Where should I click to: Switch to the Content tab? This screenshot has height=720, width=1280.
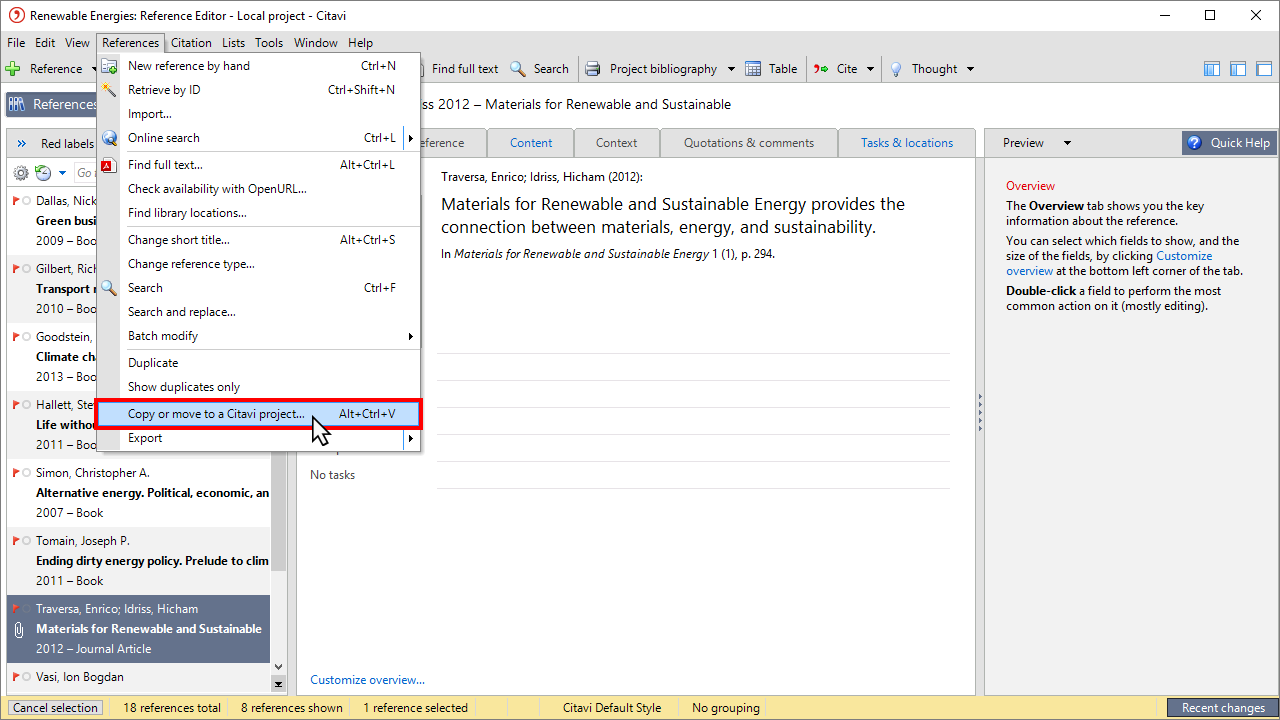[531, 143]
